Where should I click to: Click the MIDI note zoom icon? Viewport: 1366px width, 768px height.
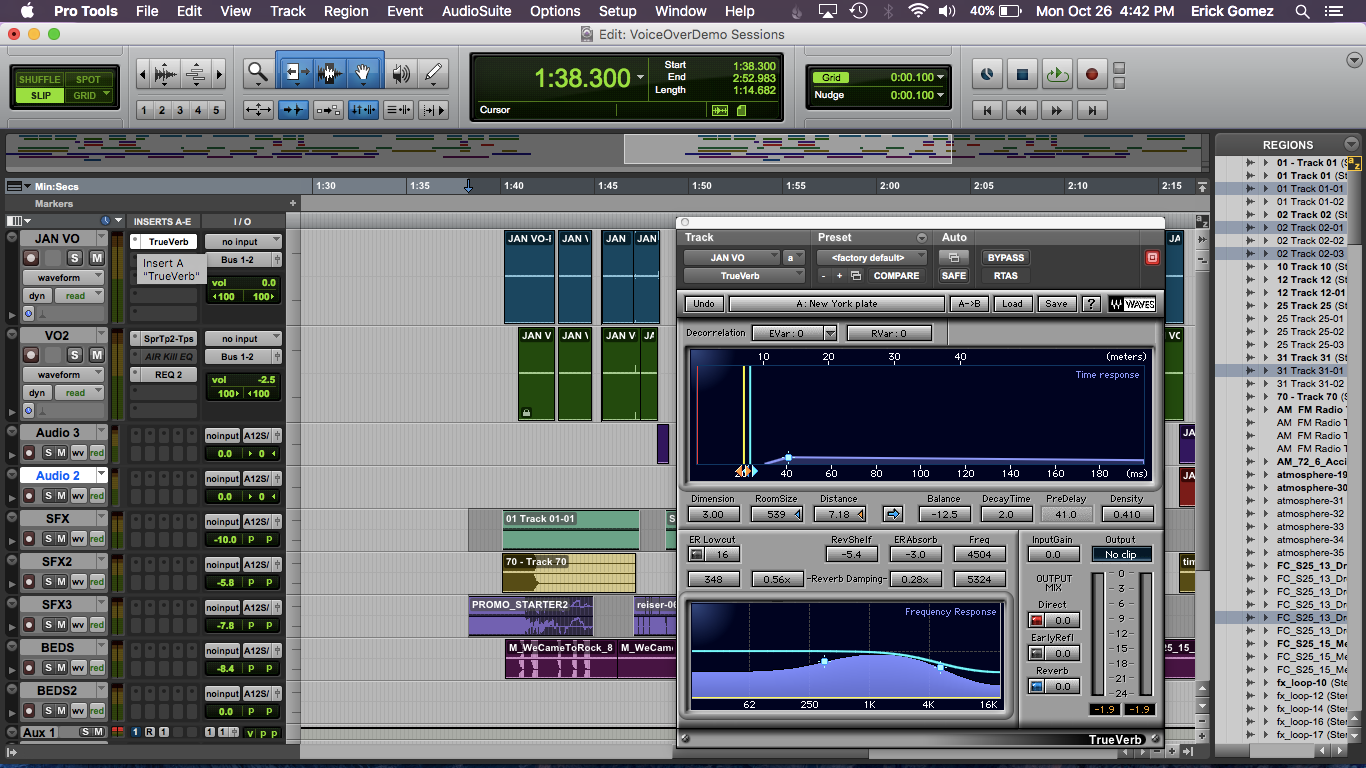point(196,74)
